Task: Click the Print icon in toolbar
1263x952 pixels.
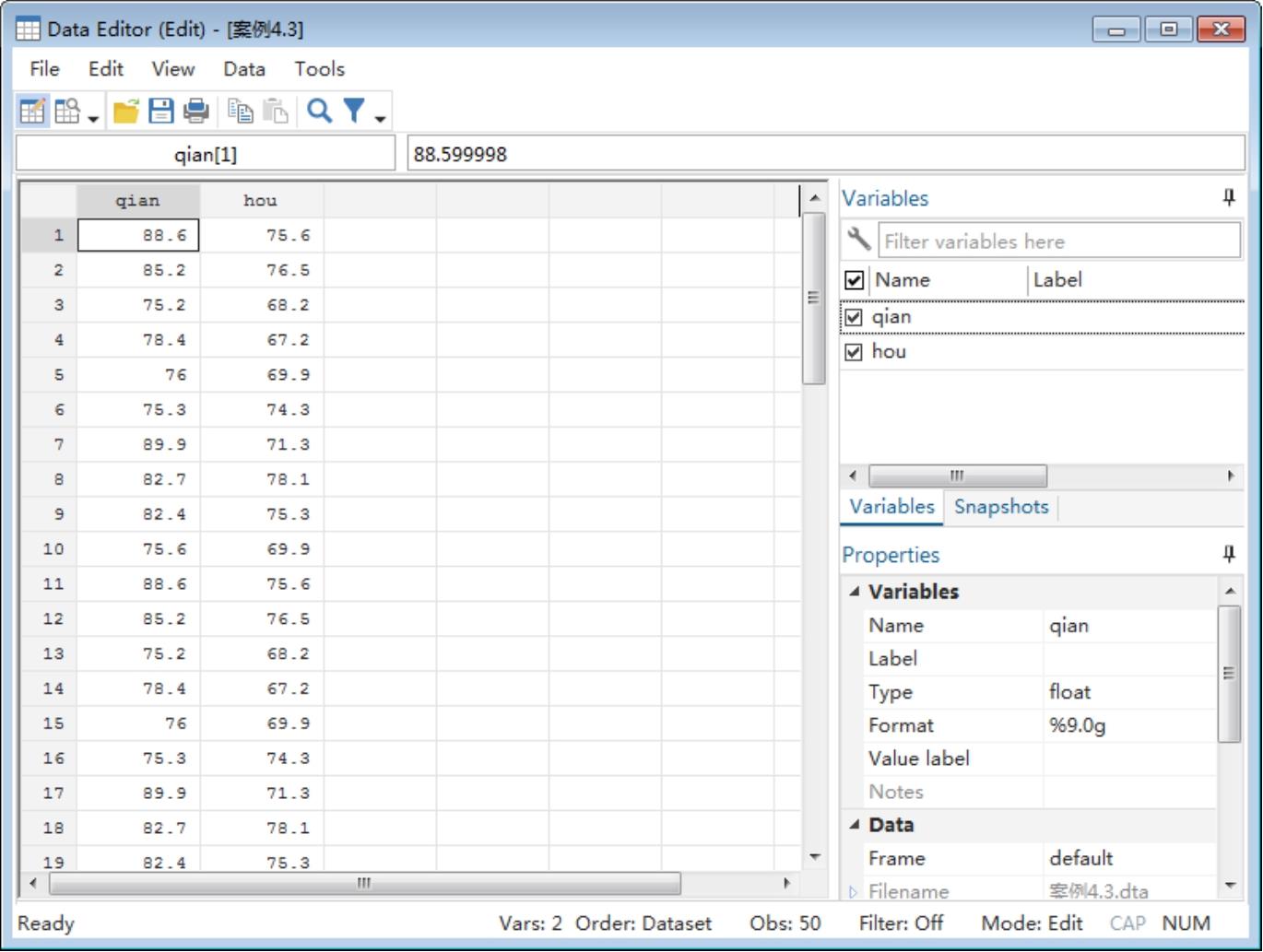Action: click(195, 112)
